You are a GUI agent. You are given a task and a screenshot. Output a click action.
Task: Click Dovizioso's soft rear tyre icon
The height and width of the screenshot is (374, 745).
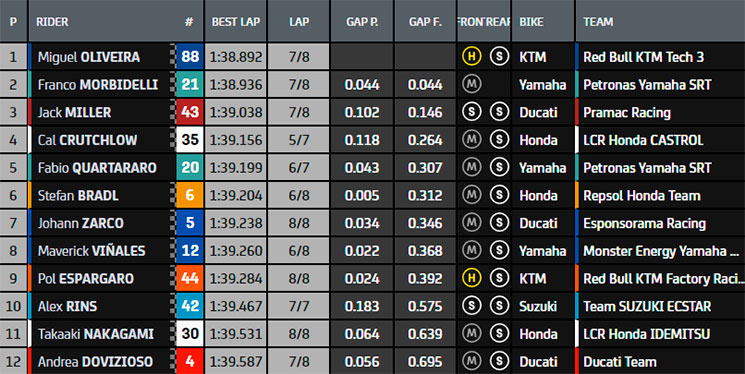point(499,361)
